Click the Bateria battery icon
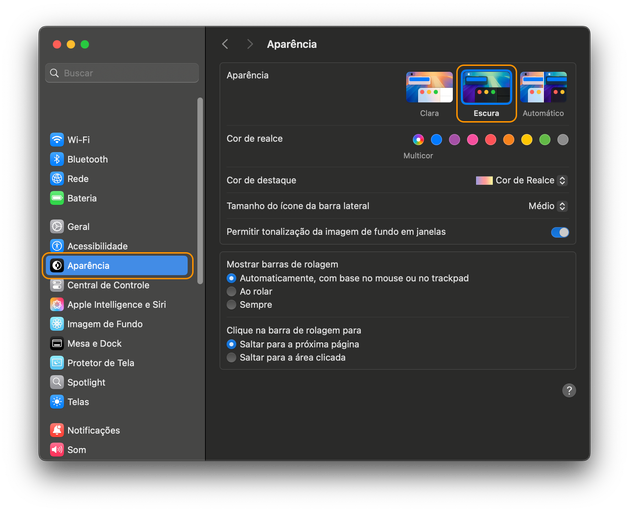 pyautogui.click(x=57, y=198)
